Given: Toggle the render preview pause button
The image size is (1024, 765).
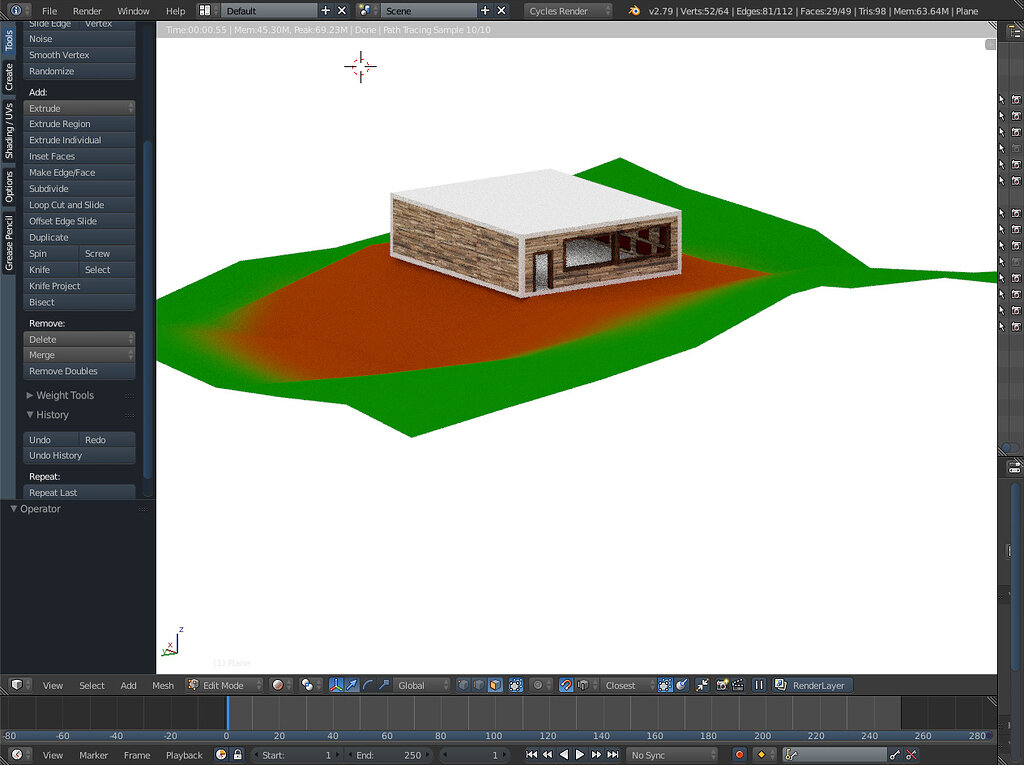Looking at the screenshot, I should (x=758, y=685).
